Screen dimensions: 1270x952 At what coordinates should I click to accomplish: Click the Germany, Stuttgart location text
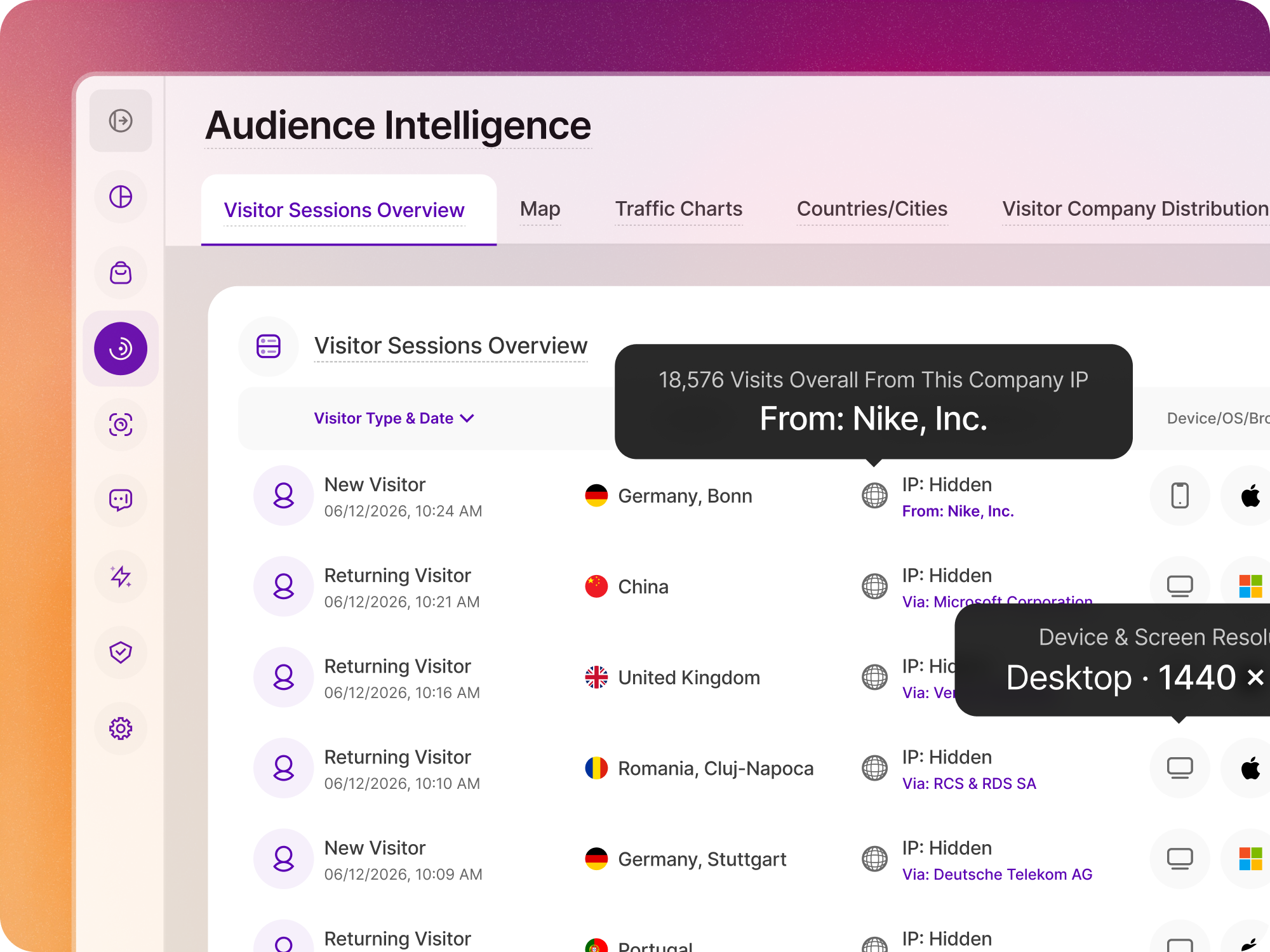(702, 859)
